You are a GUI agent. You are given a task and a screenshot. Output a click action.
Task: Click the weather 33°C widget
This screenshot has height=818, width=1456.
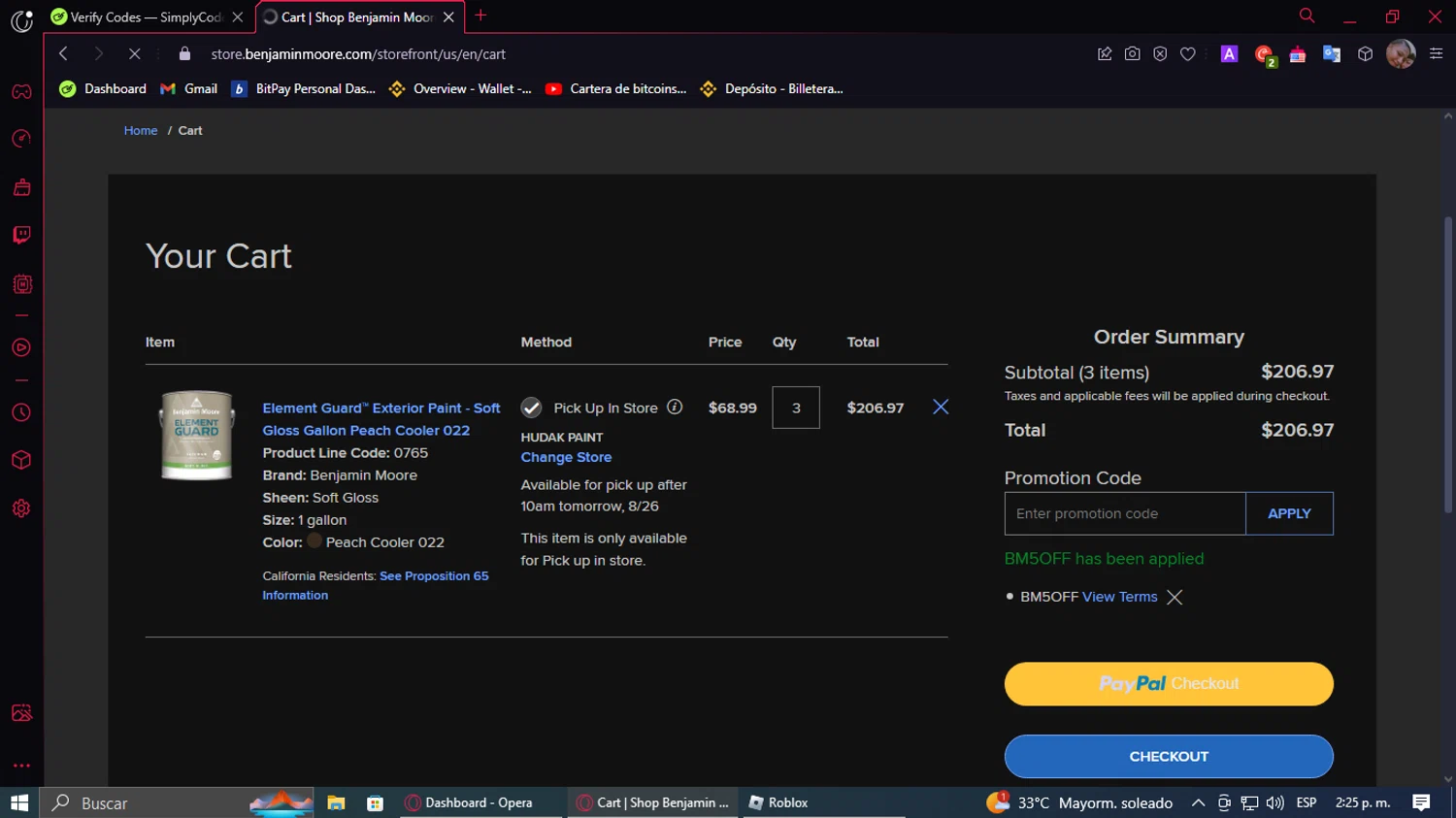[x=1079, y=802]
